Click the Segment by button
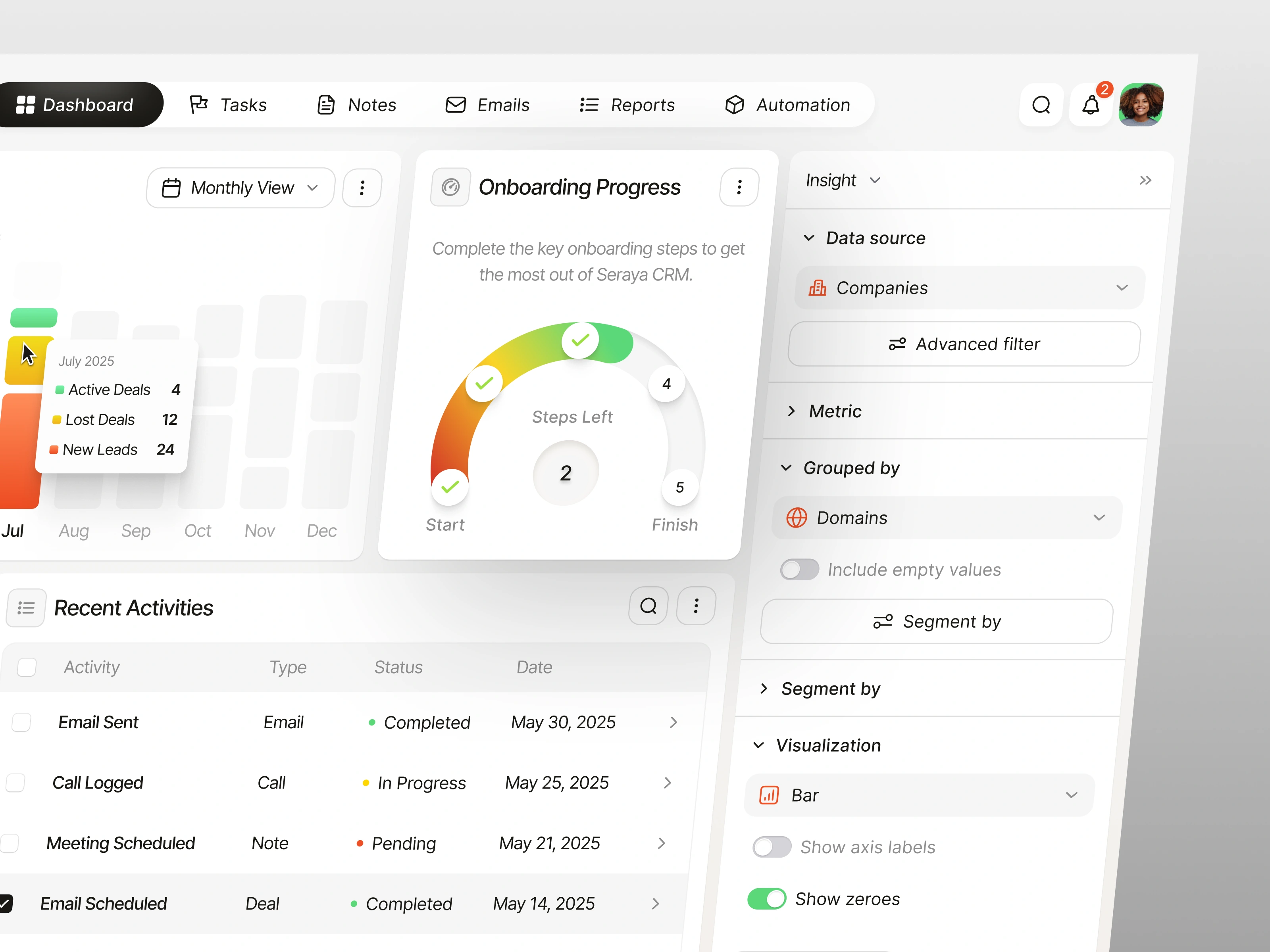This screenshot has width=1270, height=952. (937, 621)
